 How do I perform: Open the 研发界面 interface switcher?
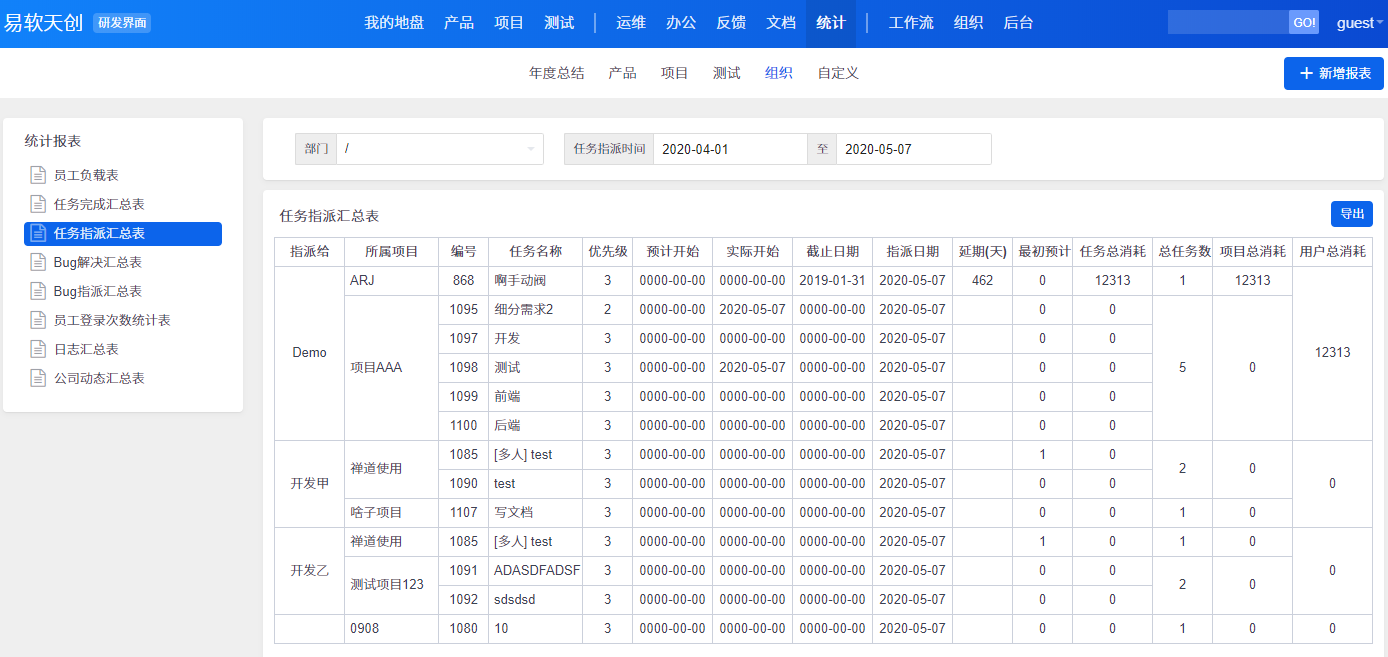coord(122,23)
